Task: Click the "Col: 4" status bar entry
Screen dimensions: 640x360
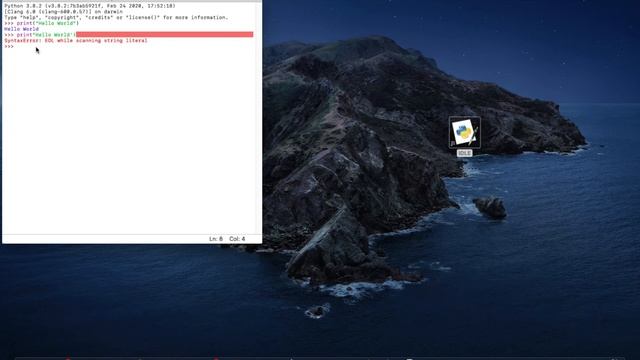Action: [237, 239]
